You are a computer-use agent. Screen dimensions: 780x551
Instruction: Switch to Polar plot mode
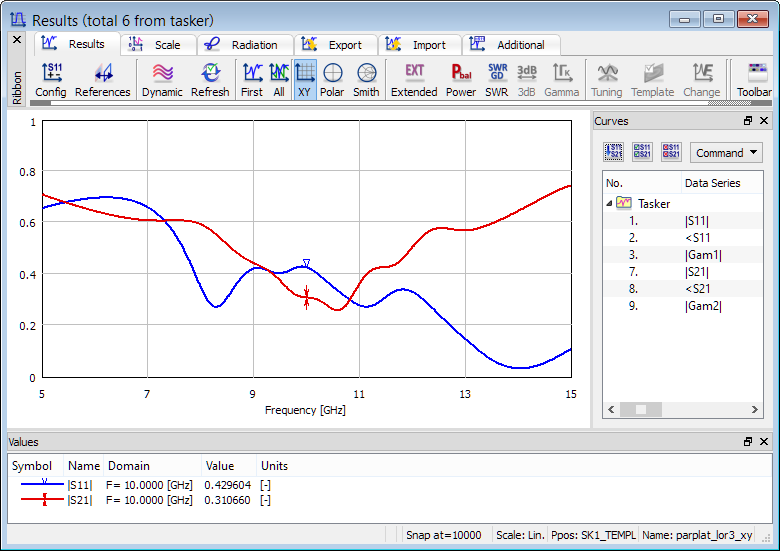click(x=332, y=79)
